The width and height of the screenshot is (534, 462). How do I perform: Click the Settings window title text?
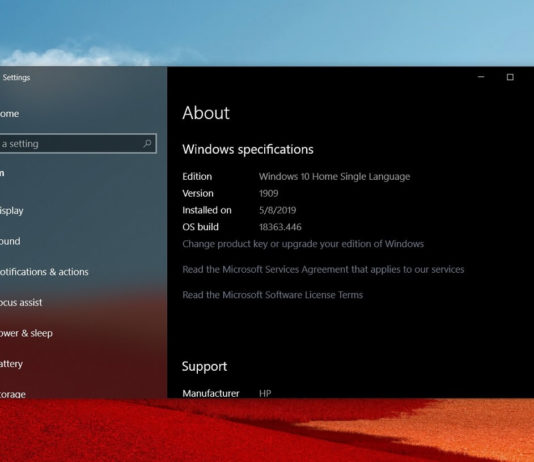click(16, 78)
